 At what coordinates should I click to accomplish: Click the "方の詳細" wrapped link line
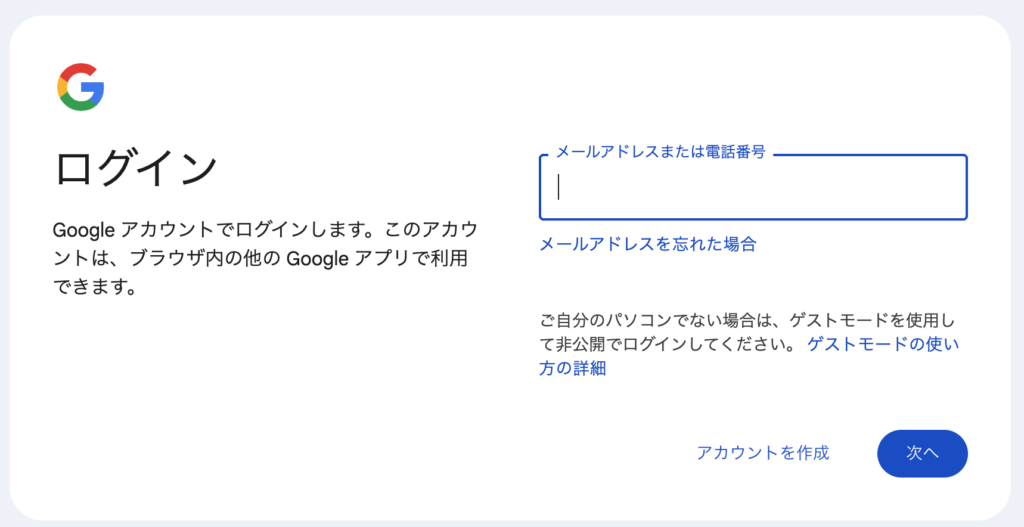click(x=573, y=368)
